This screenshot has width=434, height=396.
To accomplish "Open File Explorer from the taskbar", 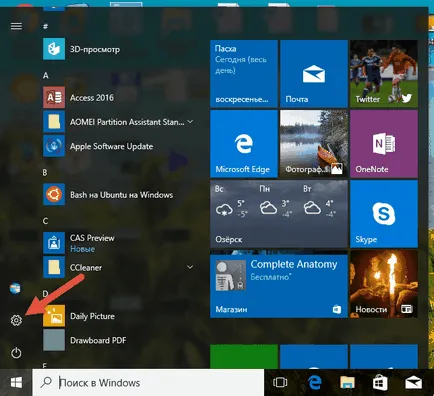I will click(347, 382).
